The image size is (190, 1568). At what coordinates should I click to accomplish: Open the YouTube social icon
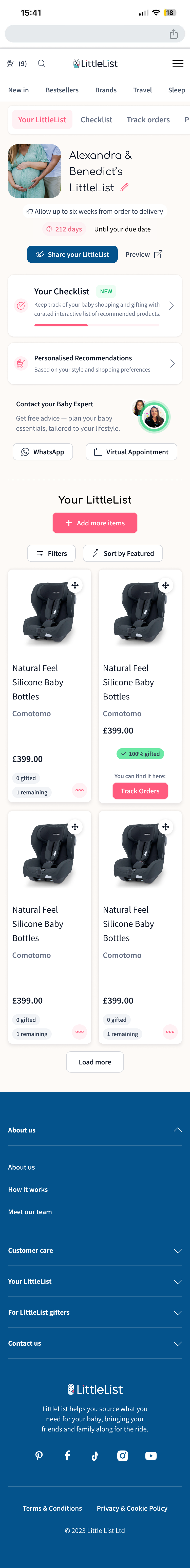tap(151, 1455)
